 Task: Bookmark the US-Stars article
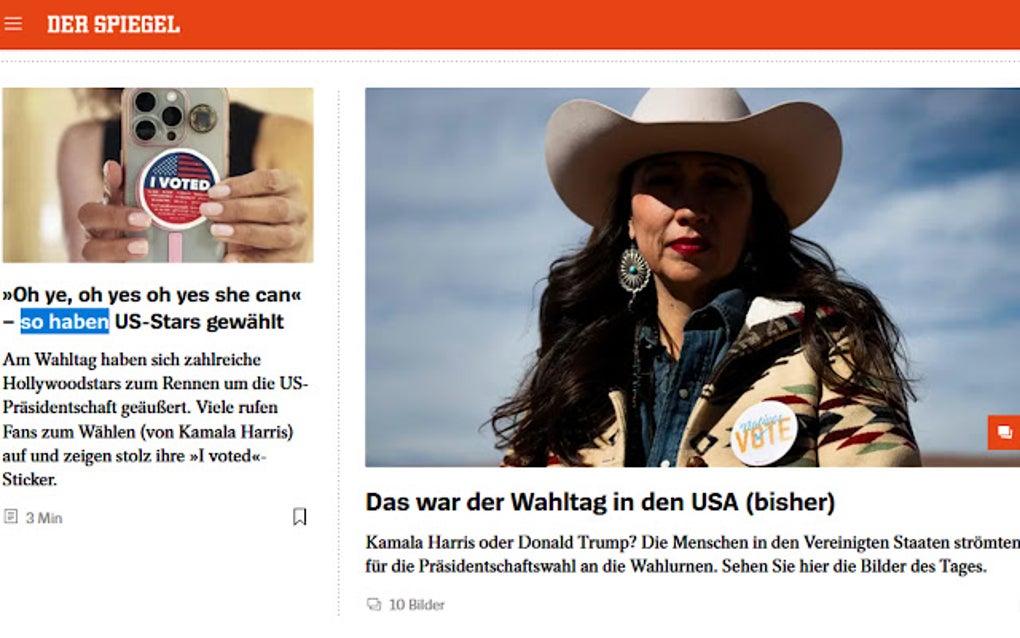click(299, 516)
